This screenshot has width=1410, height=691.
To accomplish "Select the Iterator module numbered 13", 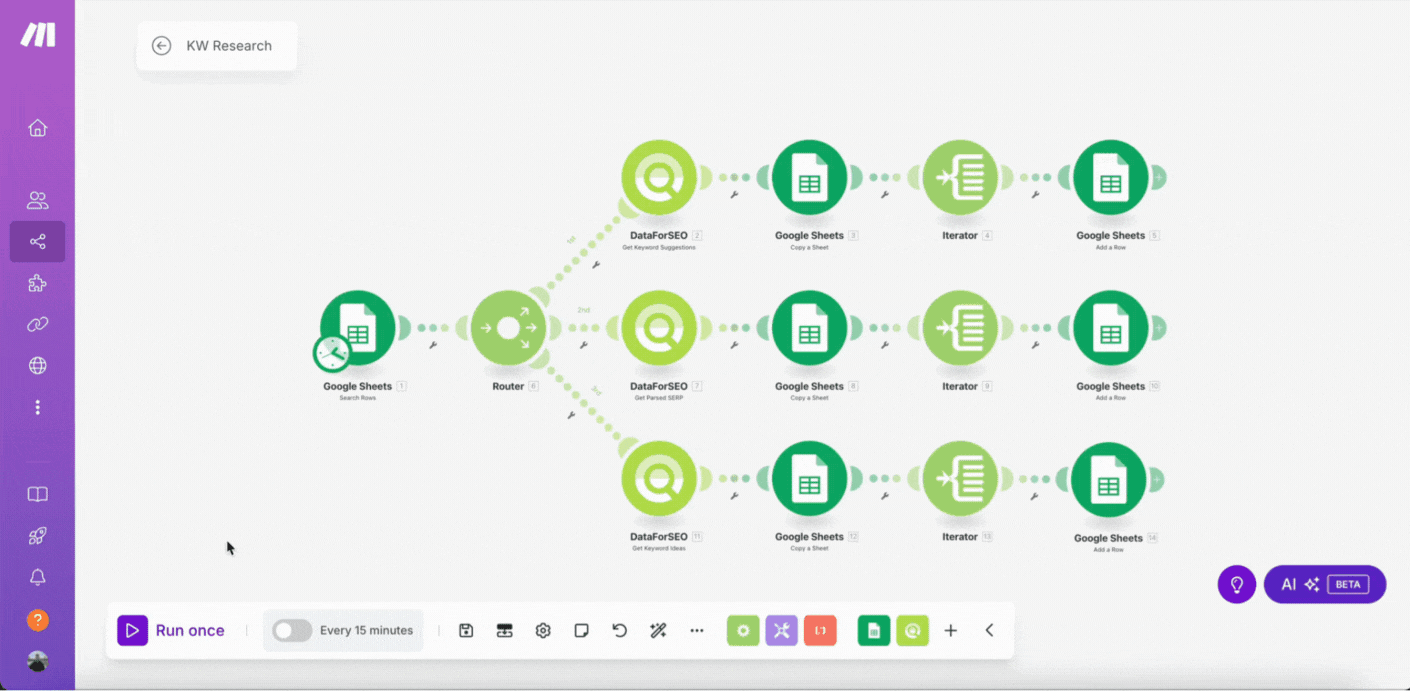I will click(x=960, y=480).
